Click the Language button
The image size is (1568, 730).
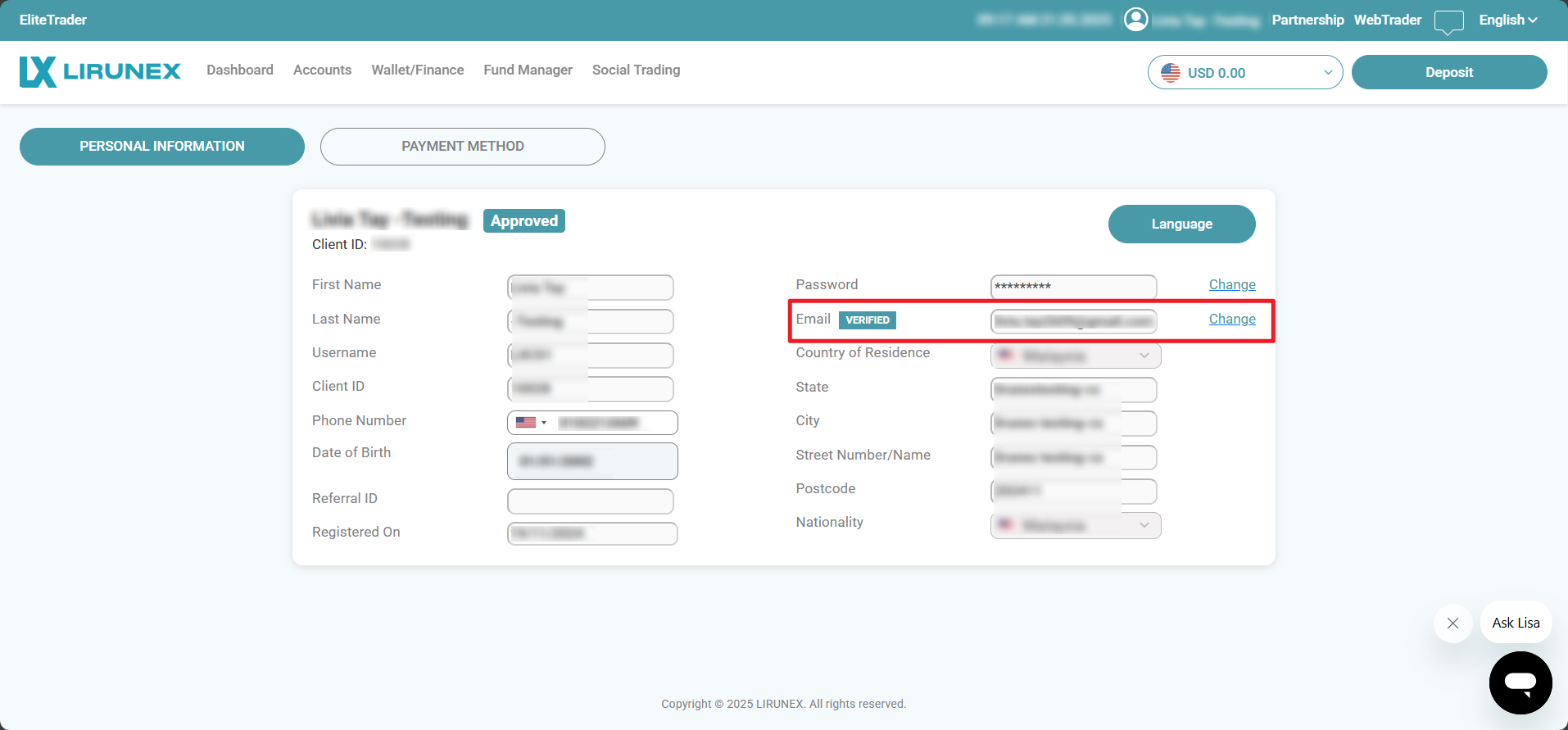(1181, 224)
